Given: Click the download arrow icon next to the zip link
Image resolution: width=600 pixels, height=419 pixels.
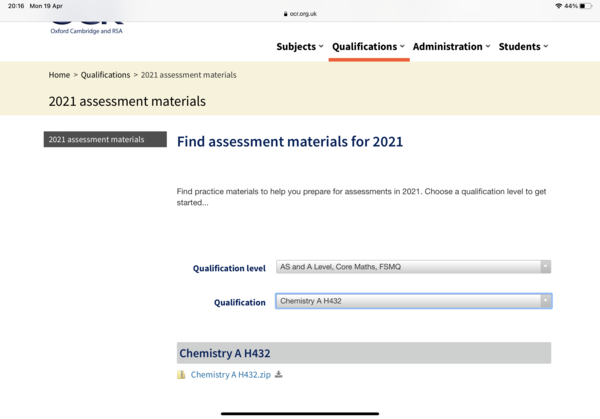Looking at the screenshot, I should point(279,374).
